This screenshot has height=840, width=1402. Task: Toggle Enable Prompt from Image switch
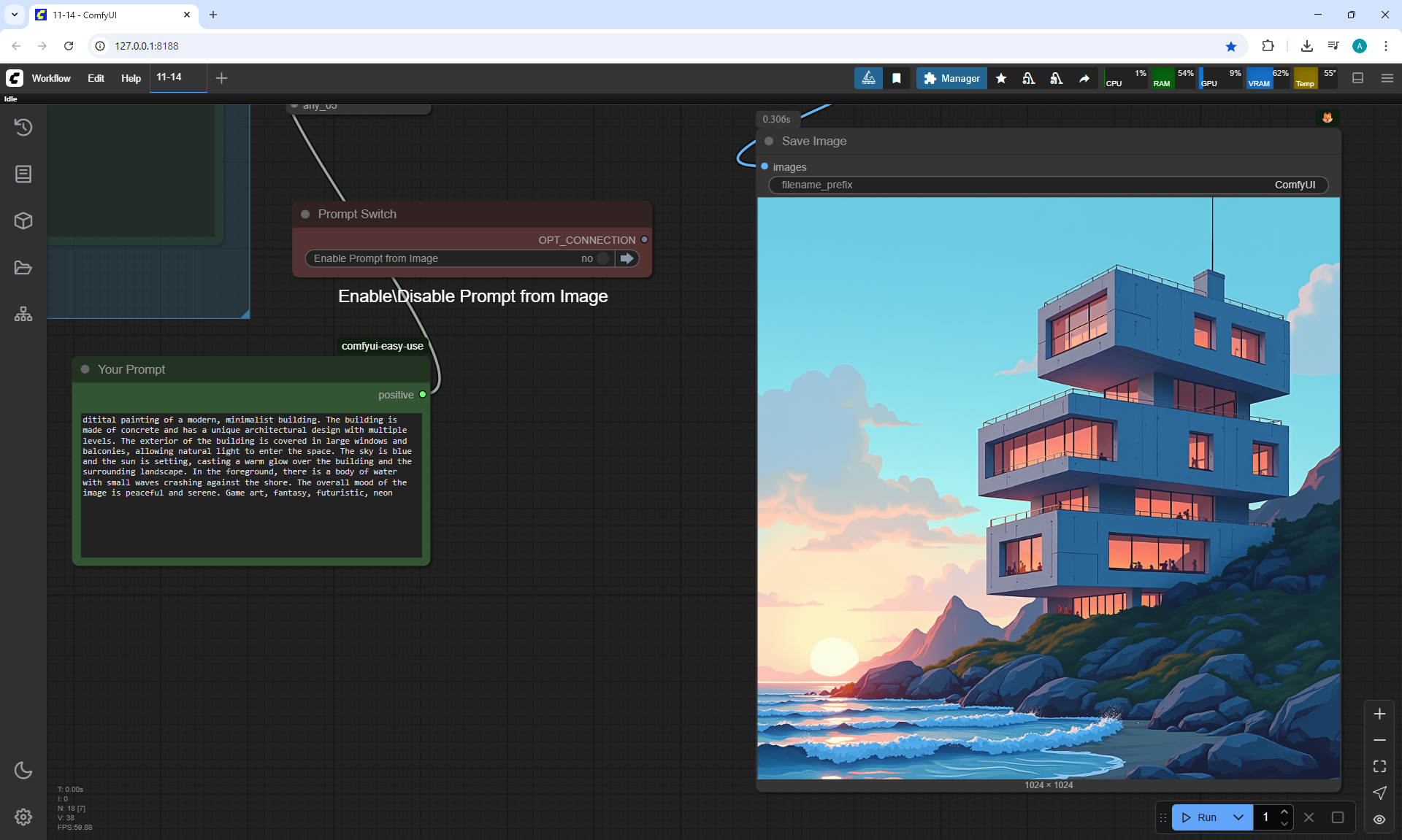pos(602,258)
